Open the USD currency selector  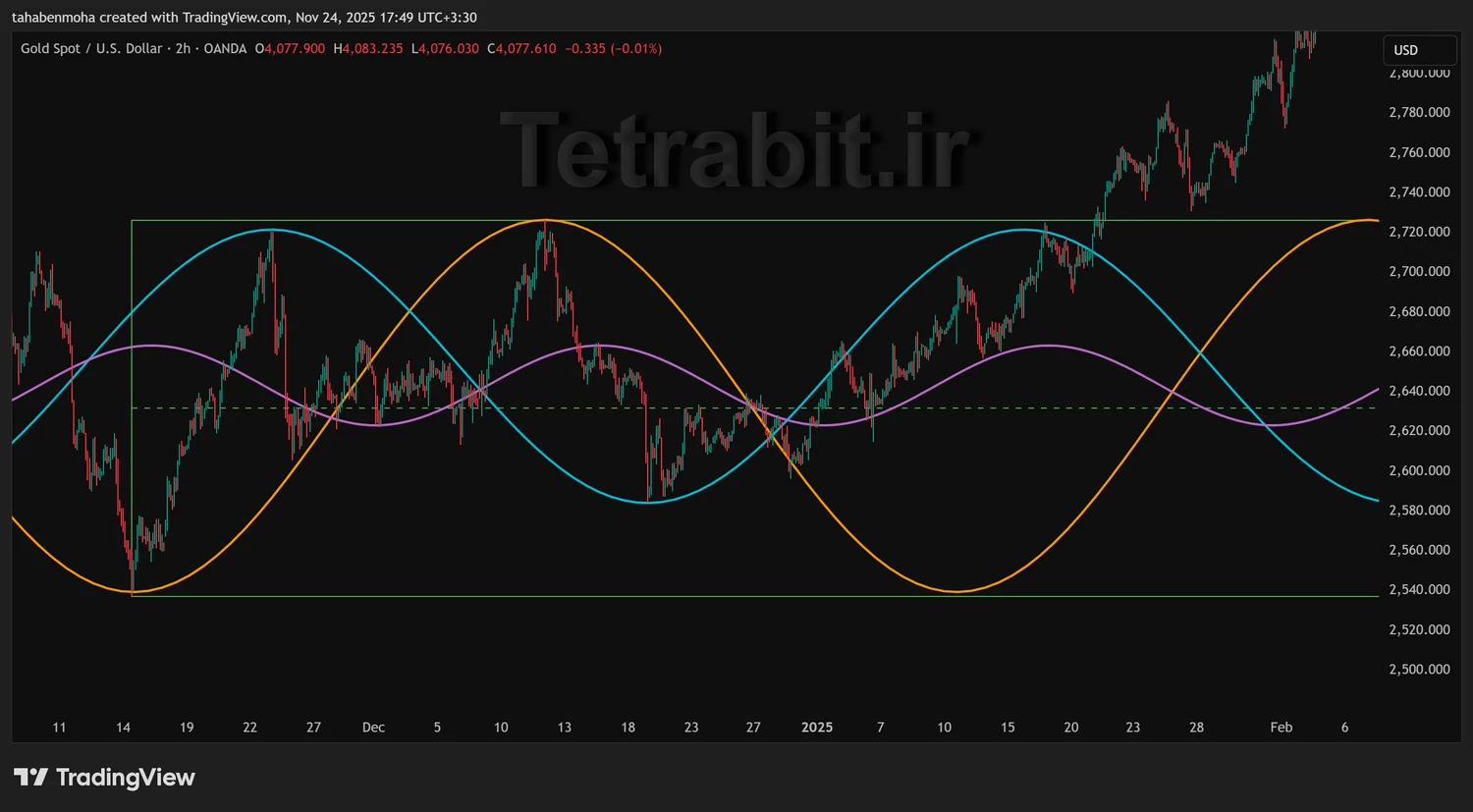[1419, 50]
